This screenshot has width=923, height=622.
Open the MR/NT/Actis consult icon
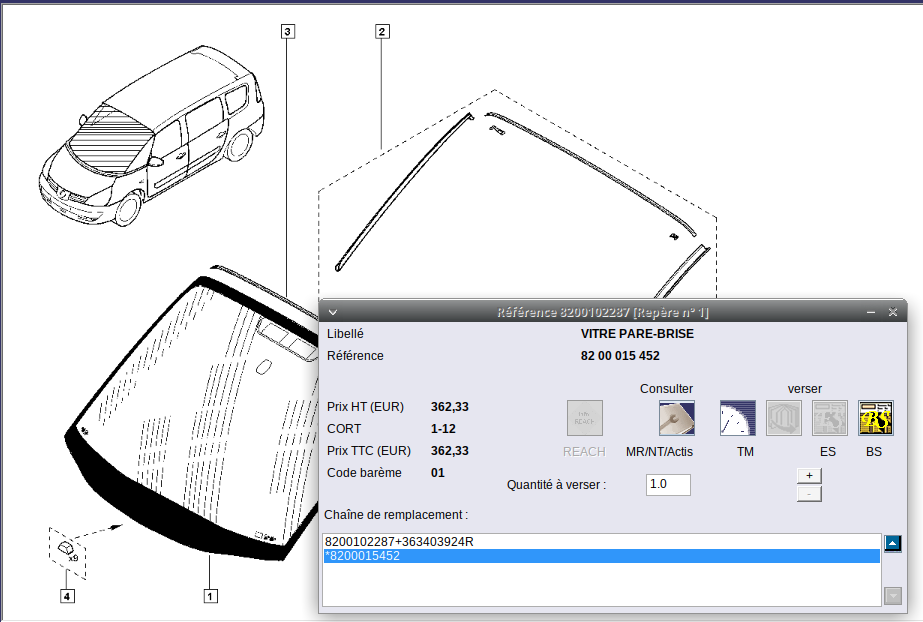pos(676,418)
